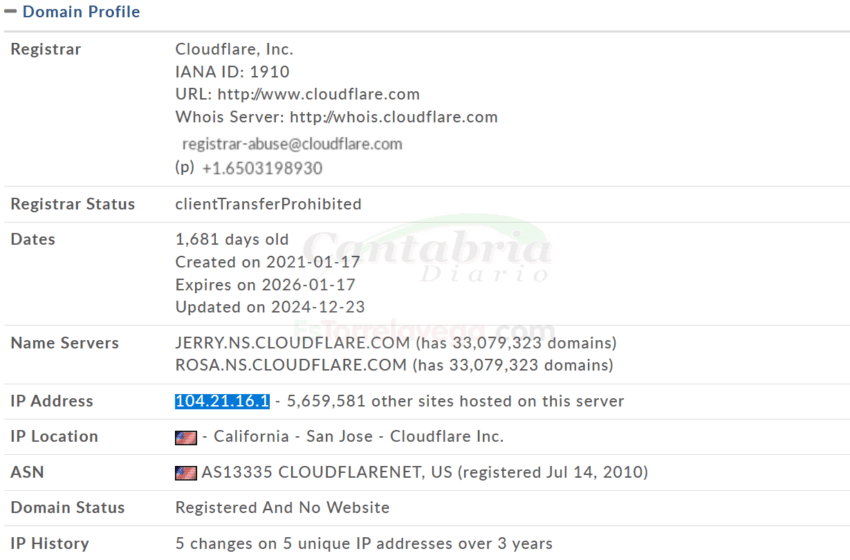Click the IANA ID: 1910 text
The height and width of the screenshot is (560, 850).
pyautogui.click(x=233, y=72)
